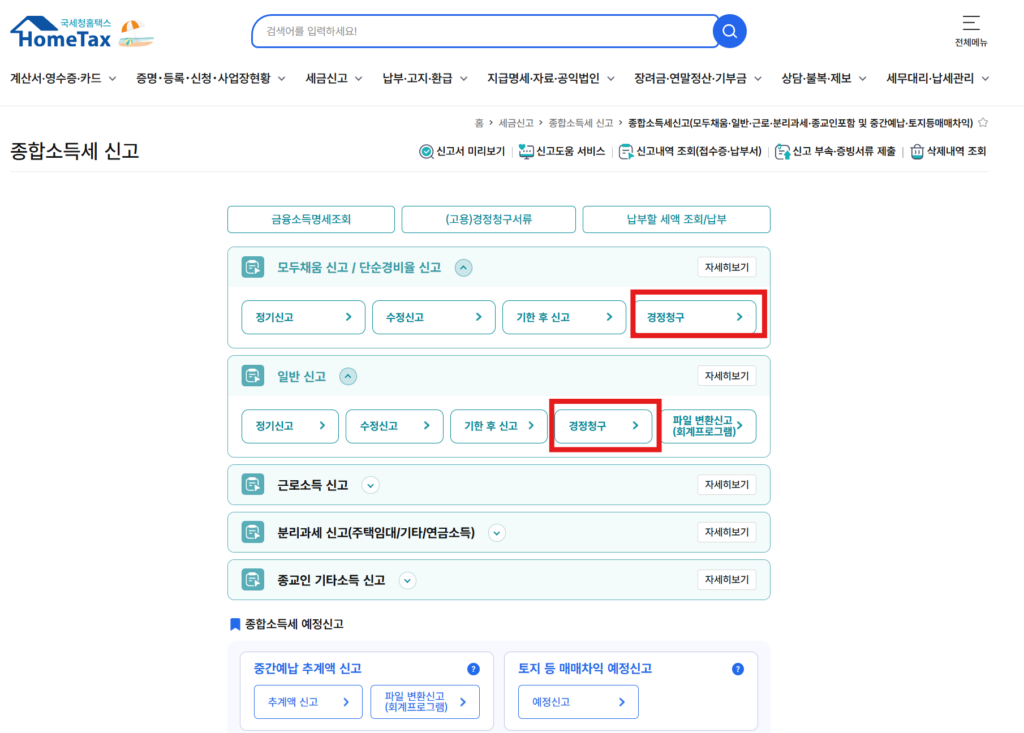
Task: Click the favorite star icon beside breadcrumb
Action: click(x=983, y=123)
